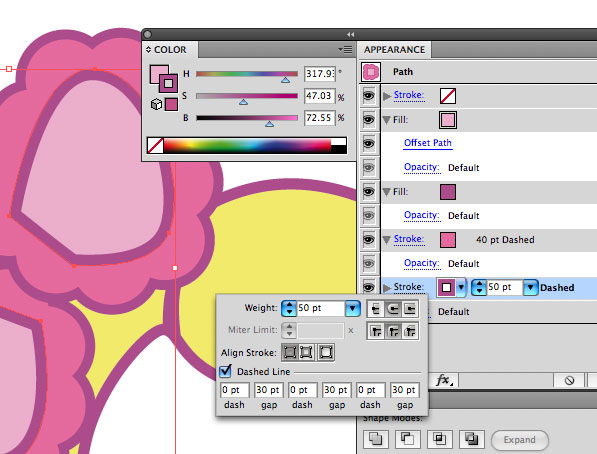The image size is (597, 454).
Task: Select the None swatch in color spectrum
Action: [155, 146]
